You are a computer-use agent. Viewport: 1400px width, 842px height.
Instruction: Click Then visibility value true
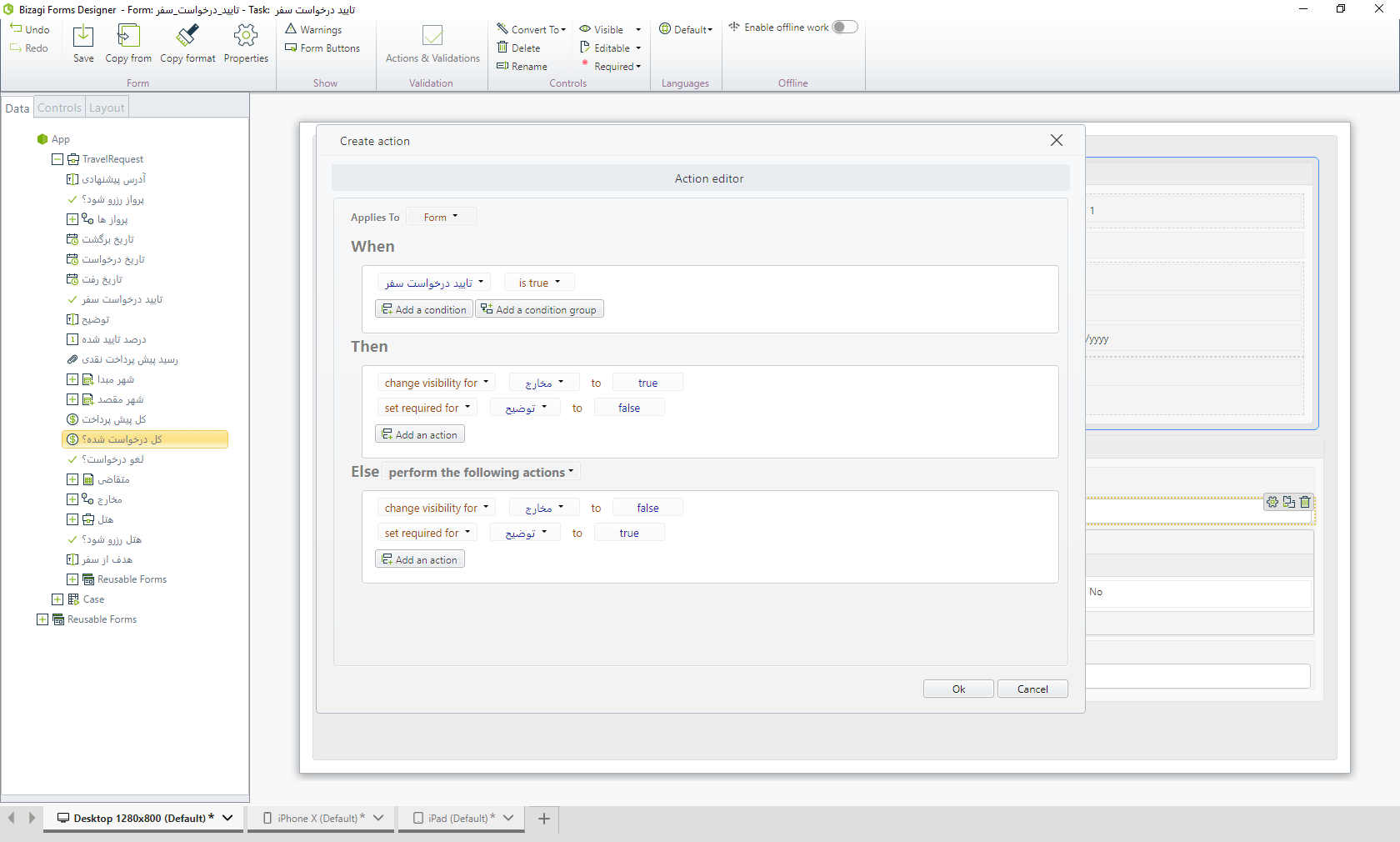coord(647,383)
